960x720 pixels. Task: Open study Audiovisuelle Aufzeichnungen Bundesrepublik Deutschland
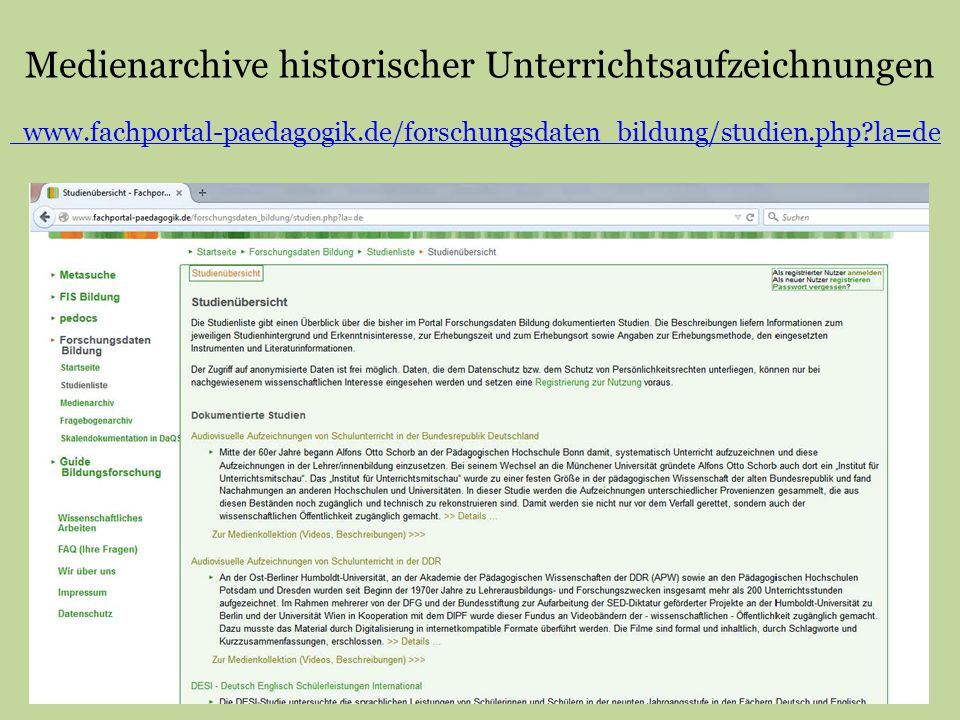365,436
